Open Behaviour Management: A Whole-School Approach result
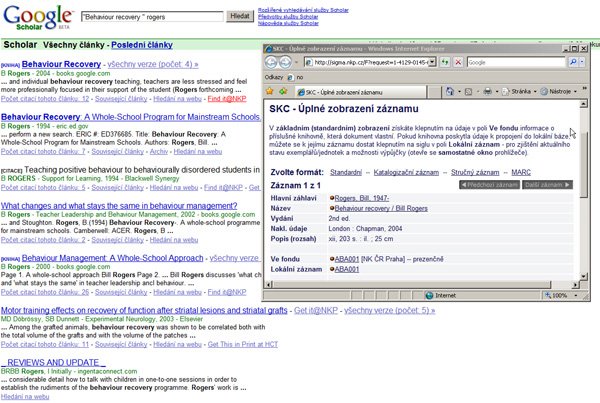The image size is (600, 403). (112, 258)
